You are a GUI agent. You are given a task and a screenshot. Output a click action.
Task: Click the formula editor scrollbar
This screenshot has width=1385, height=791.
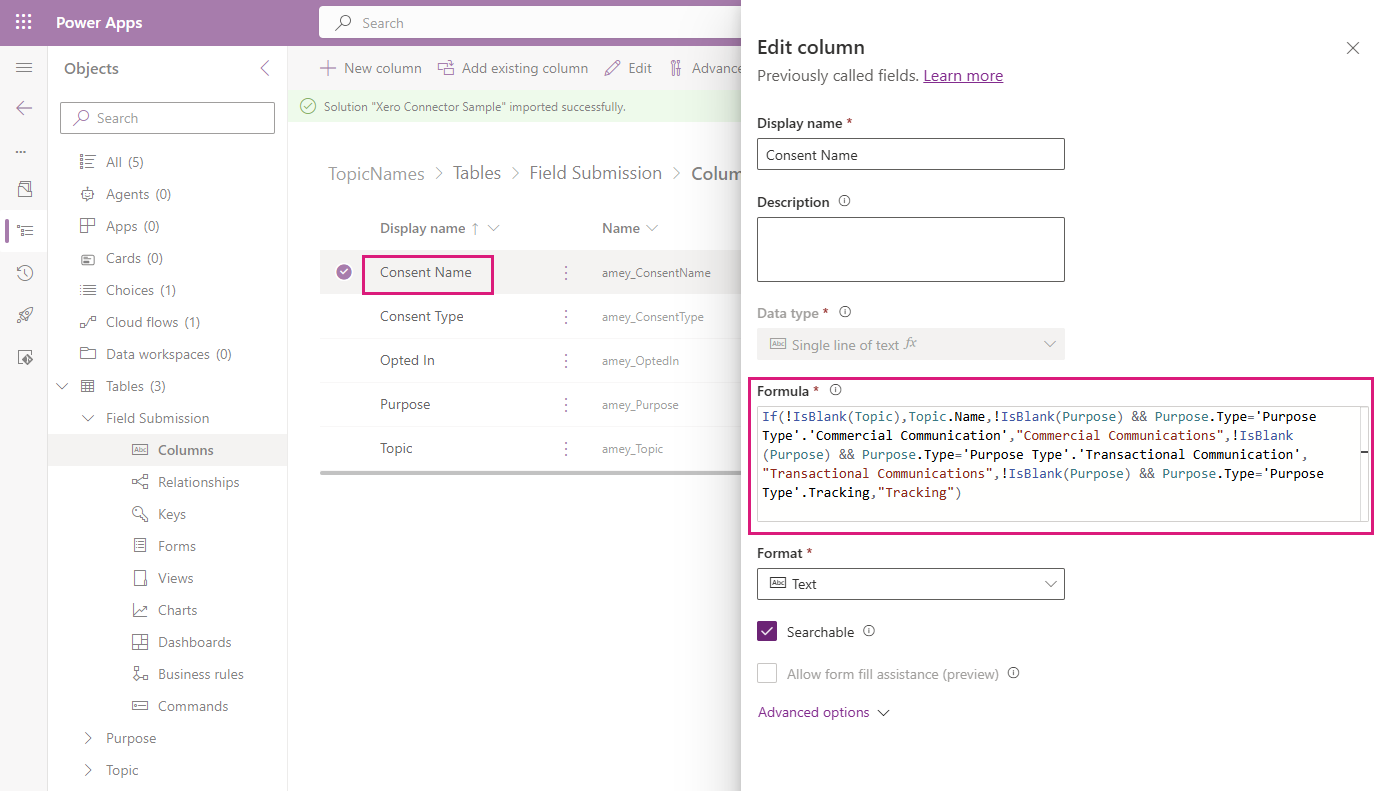[1365, 464]
